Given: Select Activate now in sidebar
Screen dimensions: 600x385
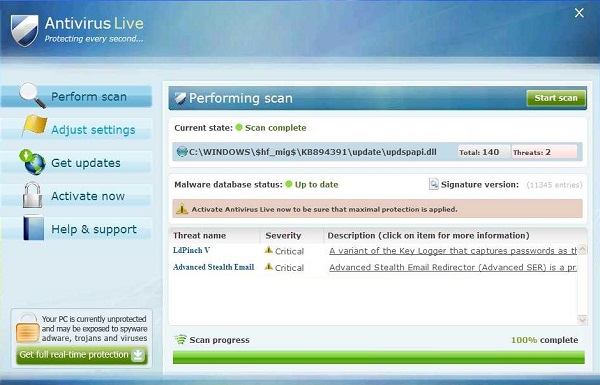Looking at the screenshot, I should coord(77,196).
